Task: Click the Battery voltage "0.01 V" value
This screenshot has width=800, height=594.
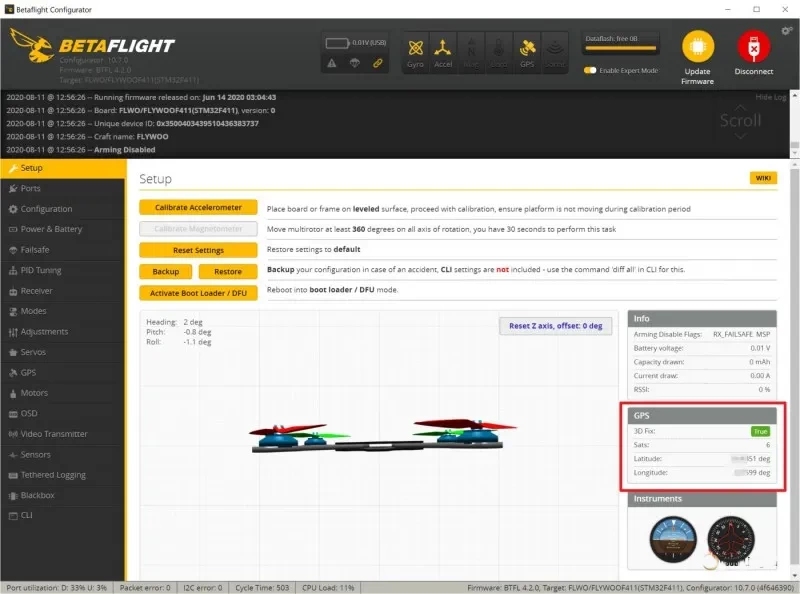Action: [760, 348]
